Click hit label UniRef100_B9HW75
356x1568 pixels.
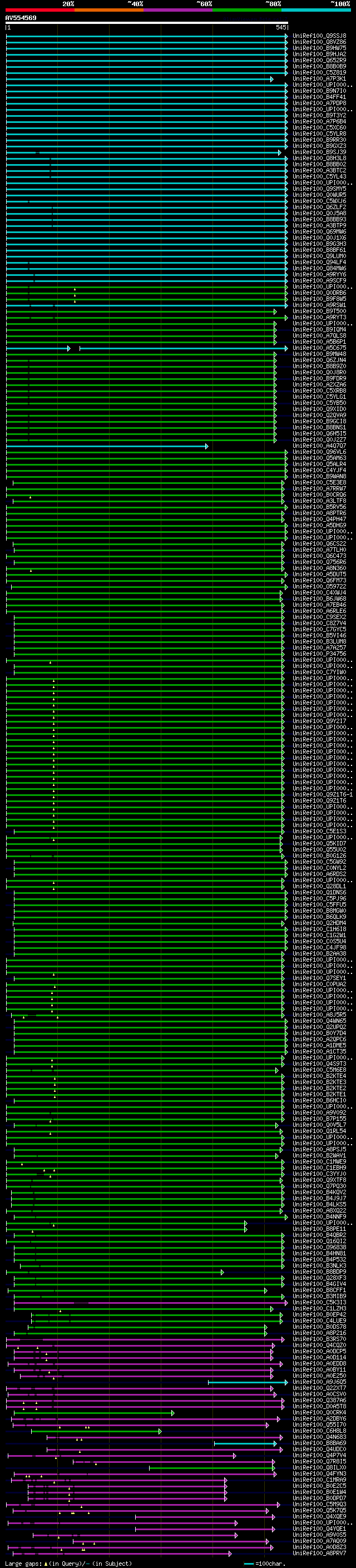pos(319,48)
